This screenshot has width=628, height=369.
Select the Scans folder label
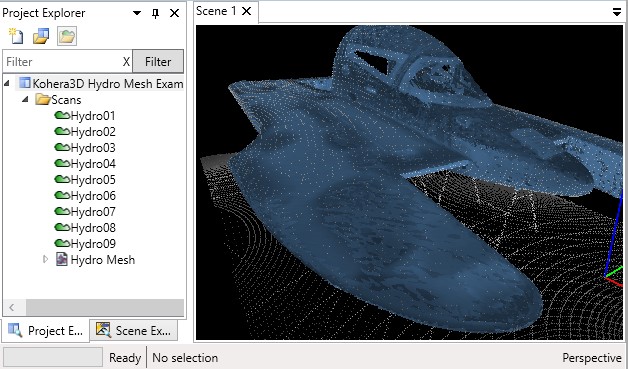click(66, 100)
